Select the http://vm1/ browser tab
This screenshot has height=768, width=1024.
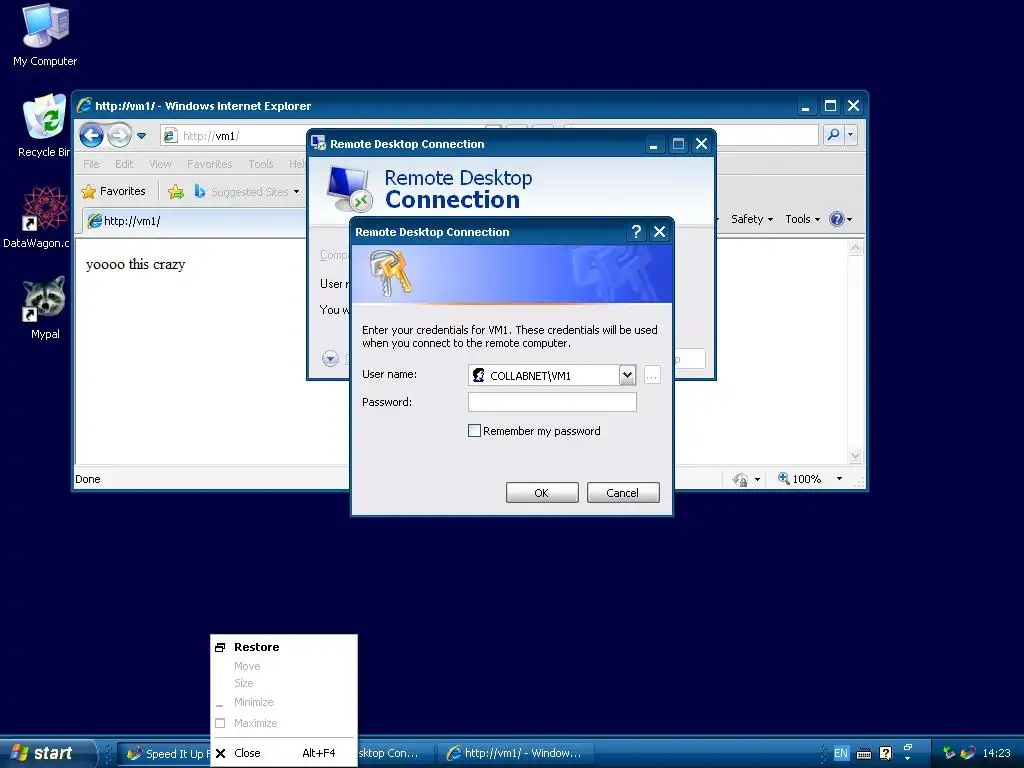click(x=196, y=221)
